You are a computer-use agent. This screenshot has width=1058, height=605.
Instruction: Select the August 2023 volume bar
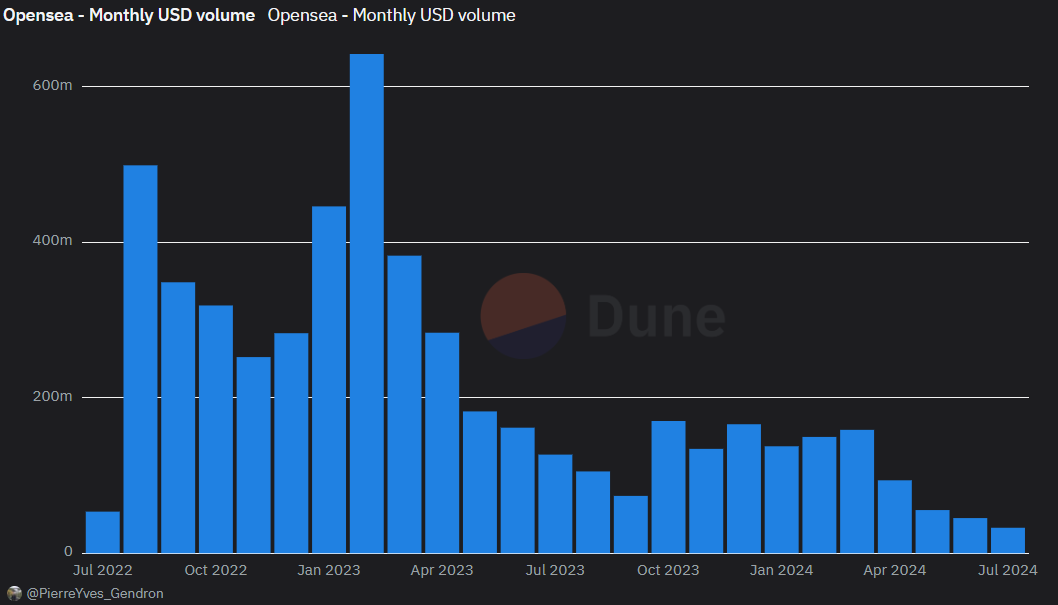(x=593, y=512)
